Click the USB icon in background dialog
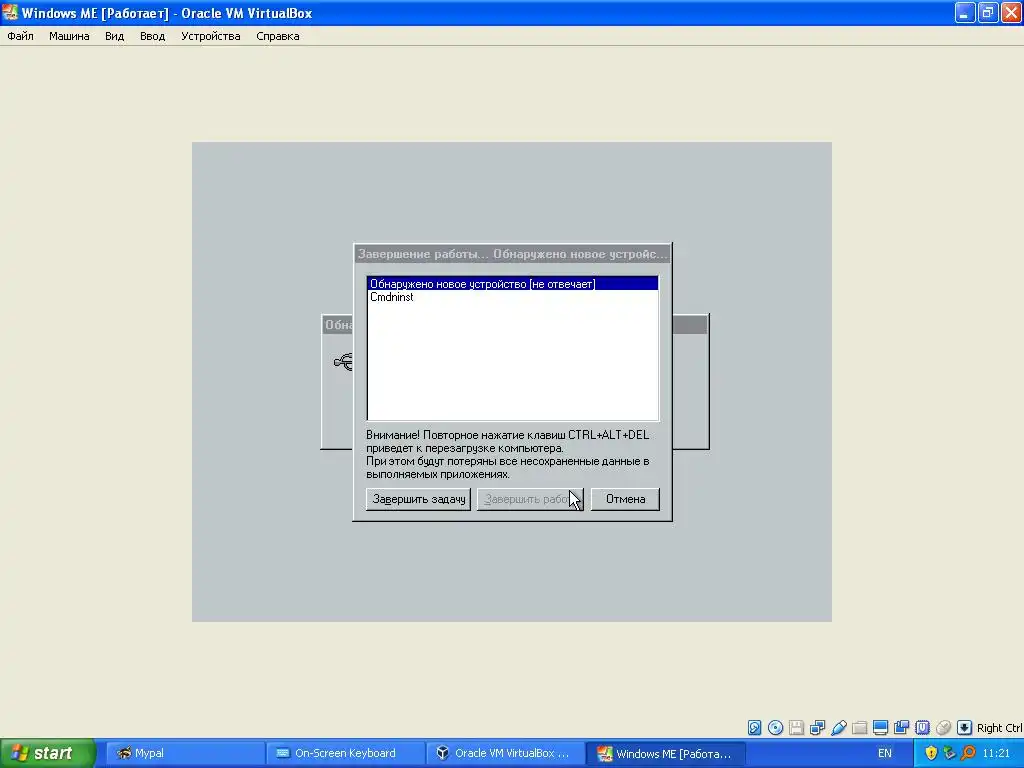The height and width of the screenshot is (768, 1024). [343, 361]
